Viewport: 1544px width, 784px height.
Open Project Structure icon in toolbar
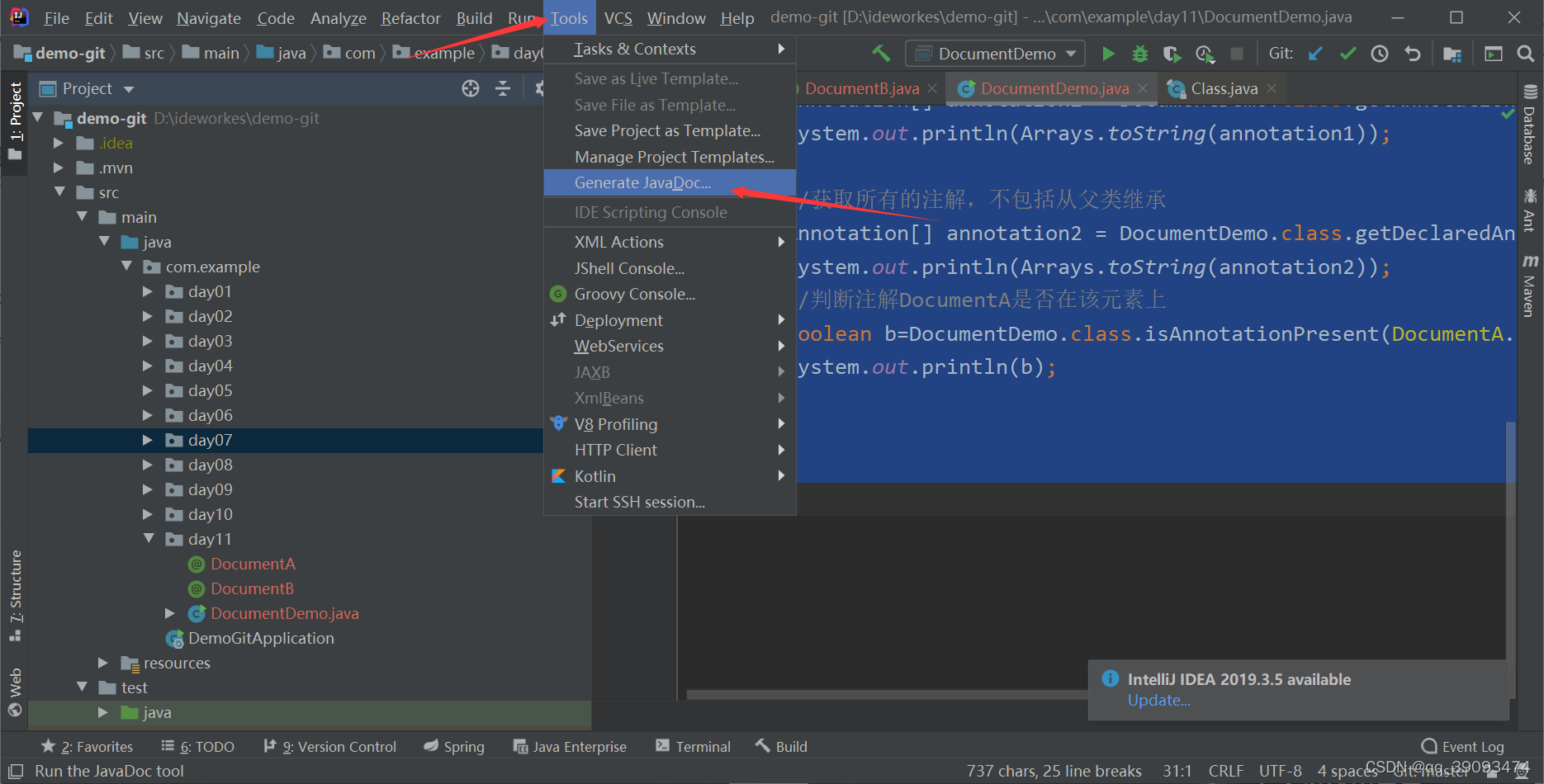pos(1452,54)
